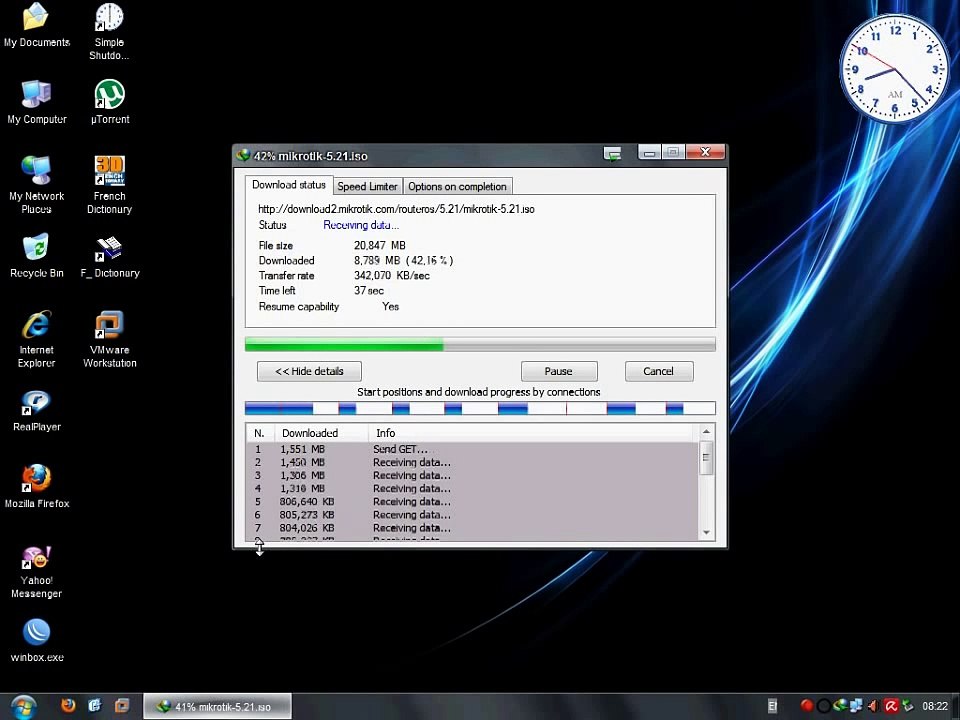Click the black circle tray icon
Viewport: 960px width, 720px height.
pos(823,706)
